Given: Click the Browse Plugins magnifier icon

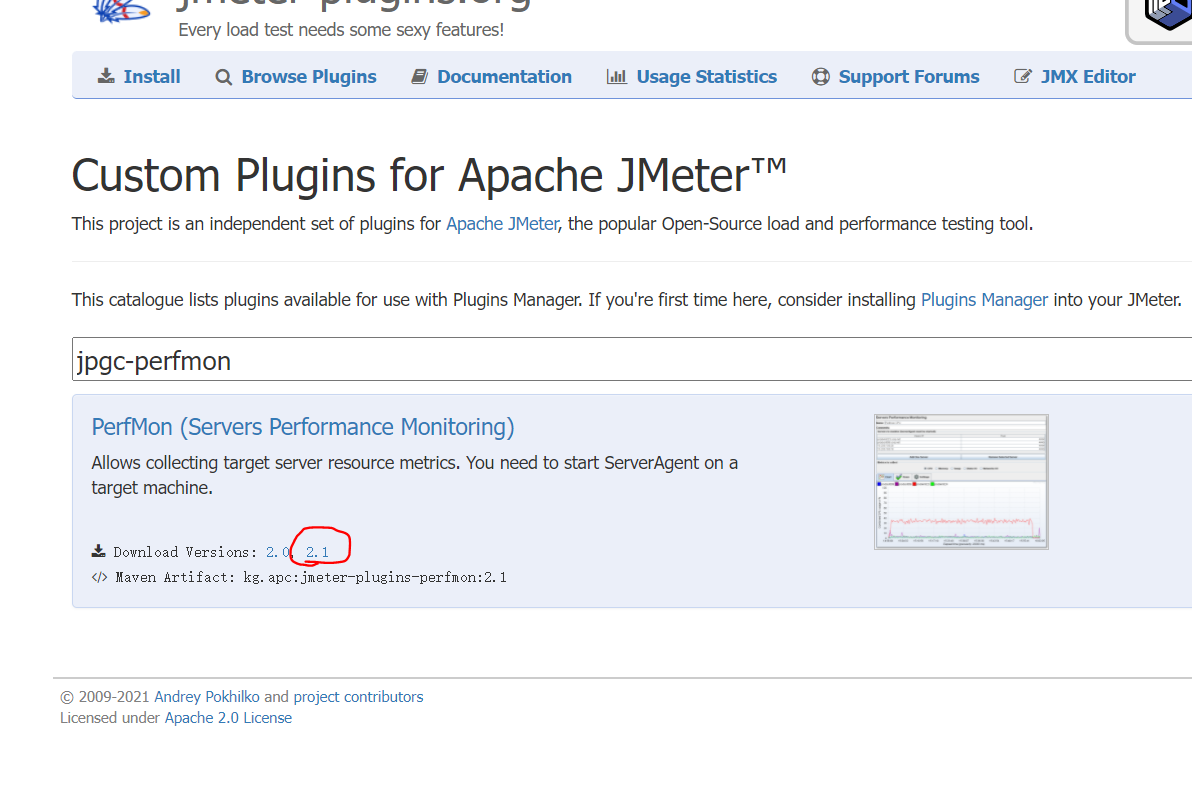Looking at the screenshot, I should click(x=224, y=77).
